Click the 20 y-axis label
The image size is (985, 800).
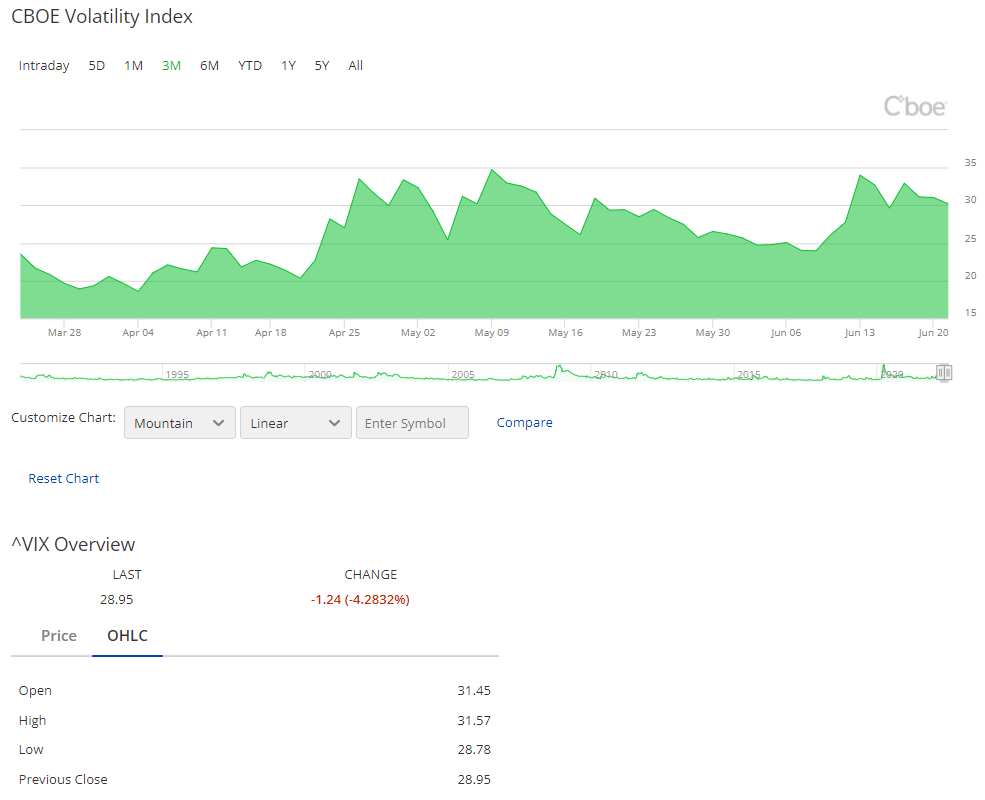[971, 276]
